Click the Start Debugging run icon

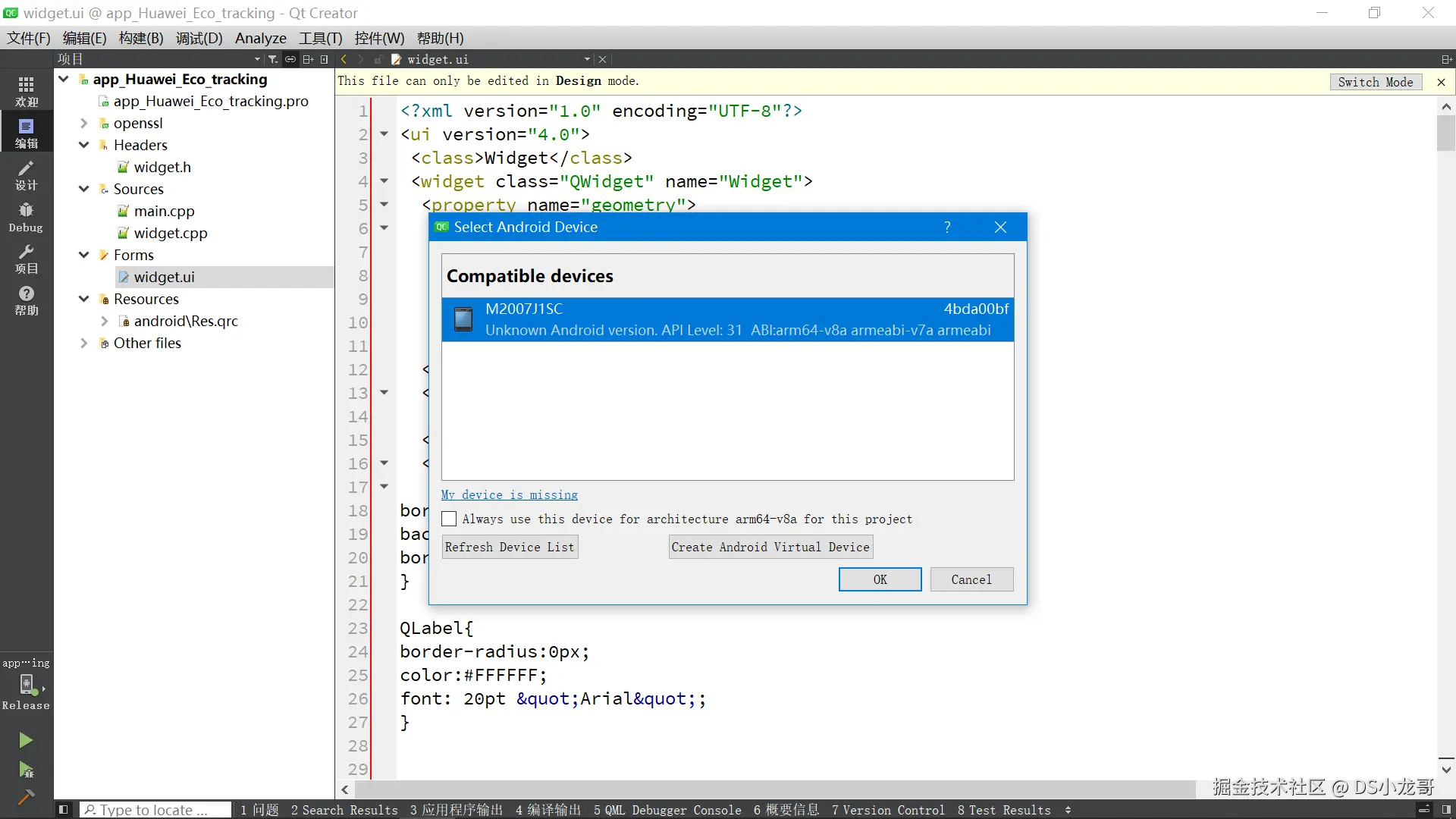(26, 770)
